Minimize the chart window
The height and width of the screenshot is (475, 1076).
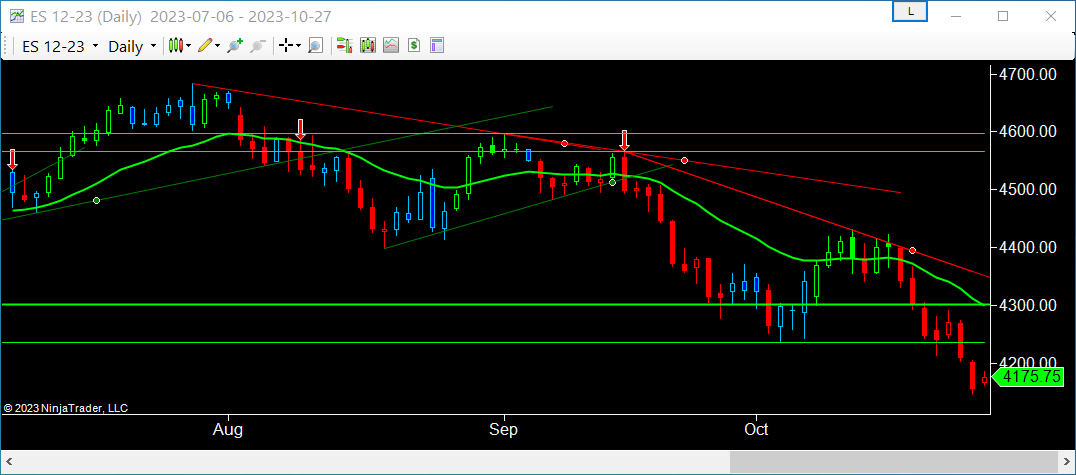[x=957, y=16]
